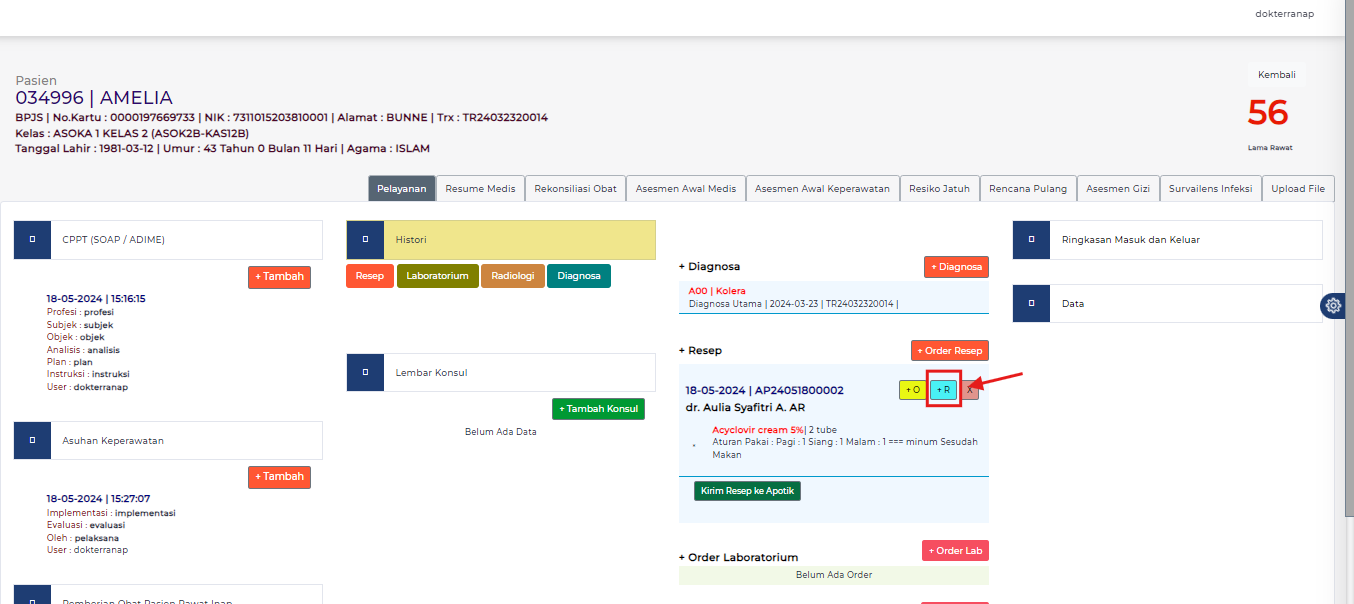Click the Lembar Konsul panel icon
This screenshot has width=1354, height=604.
(365, 372)
